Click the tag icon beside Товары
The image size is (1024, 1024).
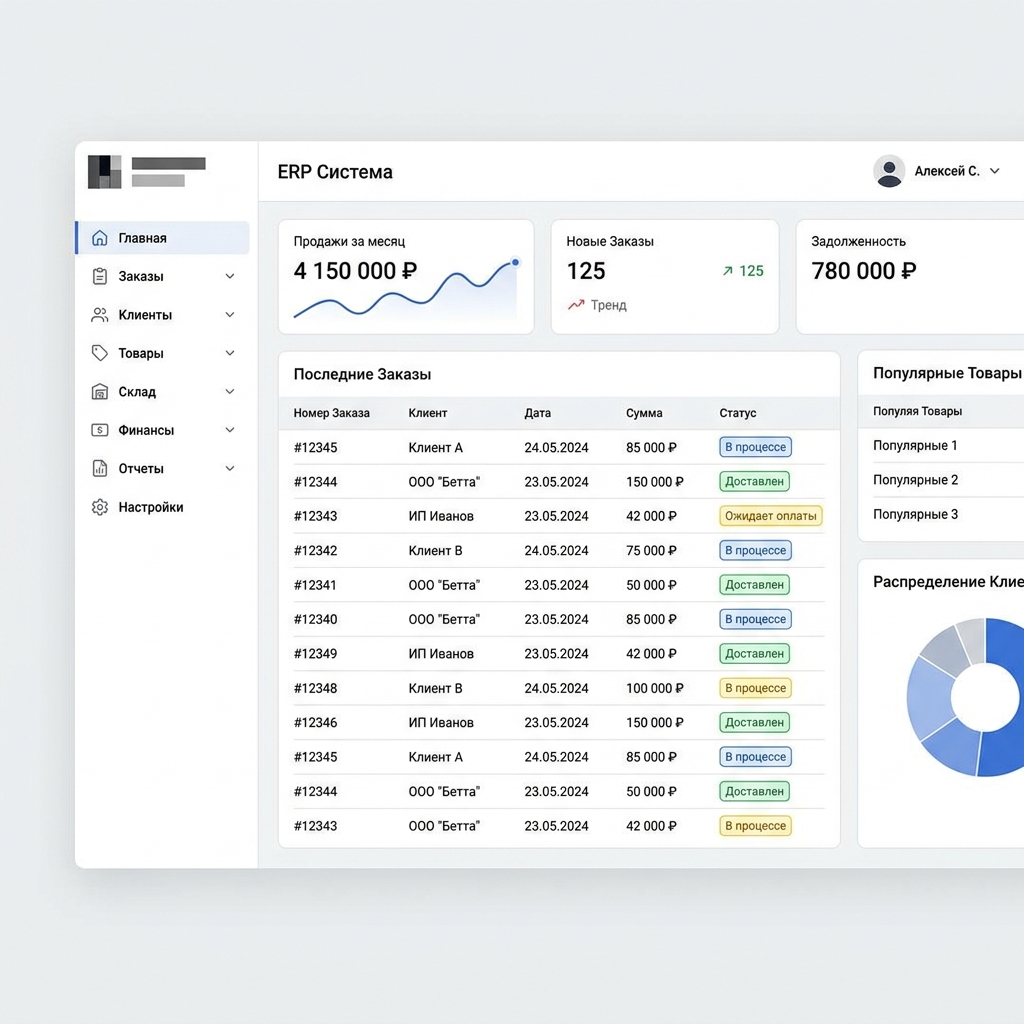pos(99,353)
